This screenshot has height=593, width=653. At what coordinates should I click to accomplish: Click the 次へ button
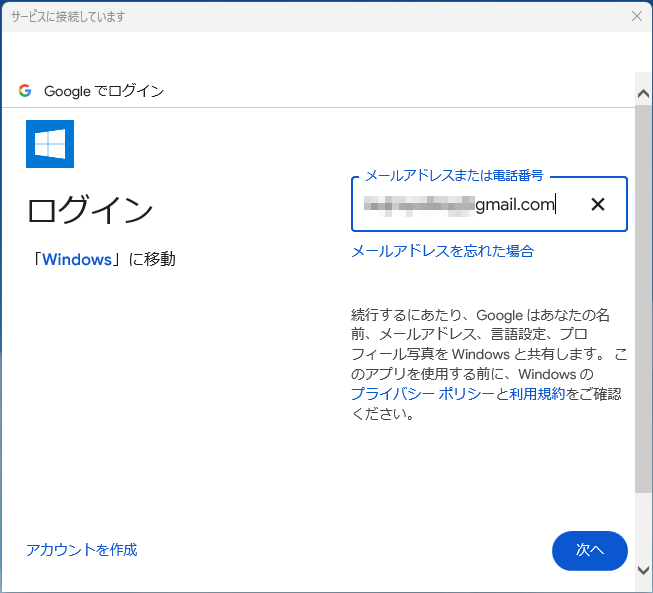590,551
